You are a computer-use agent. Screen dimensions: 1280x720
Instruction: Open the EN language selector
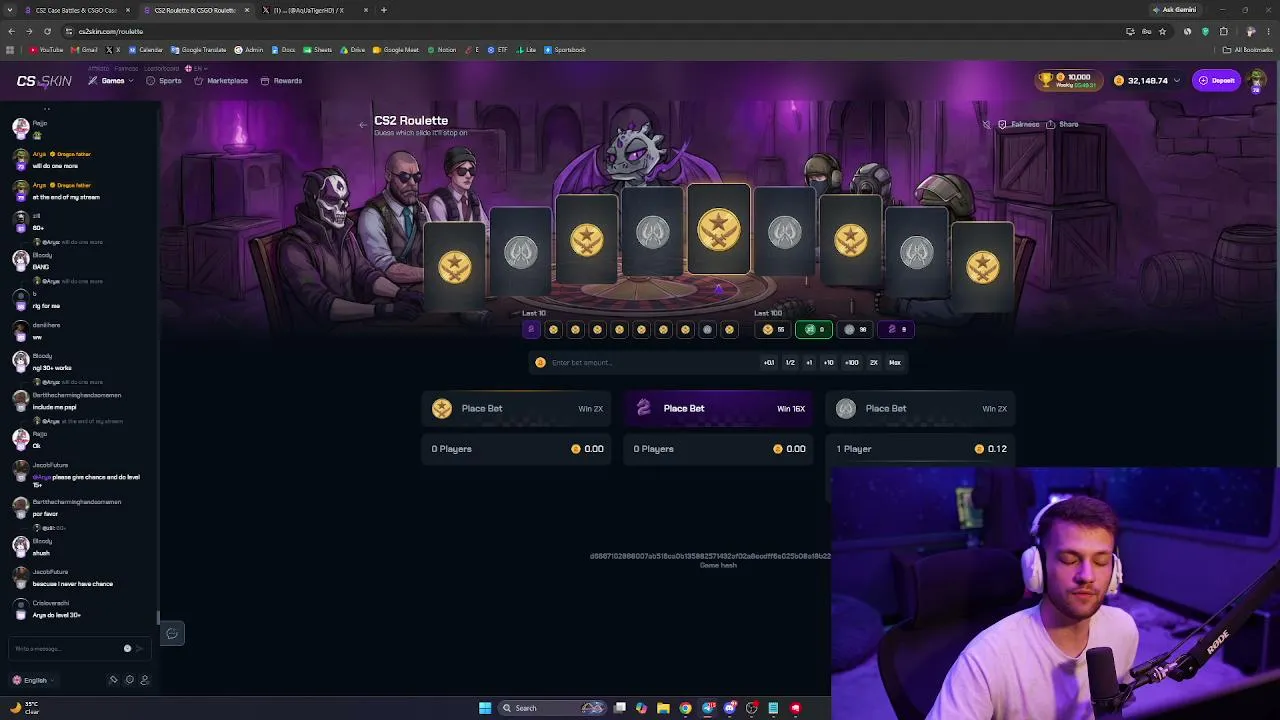pyautogui.click(x=194, y=68)
